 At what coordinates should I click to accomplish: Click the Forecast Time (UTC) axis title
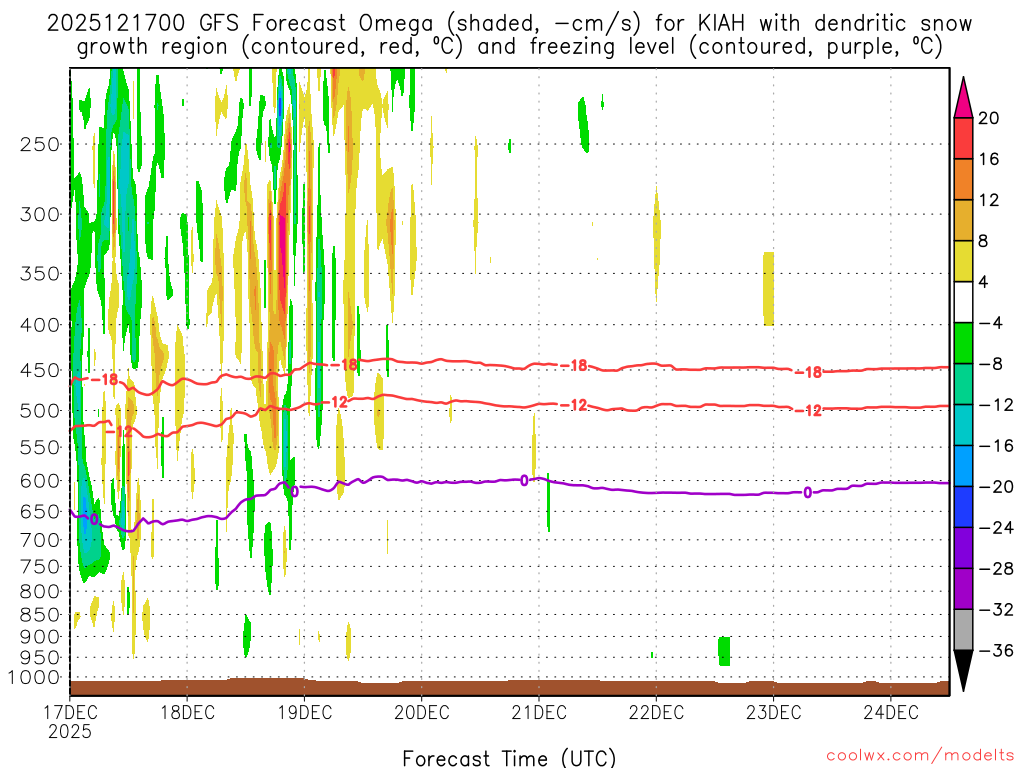tap(509, 758)
